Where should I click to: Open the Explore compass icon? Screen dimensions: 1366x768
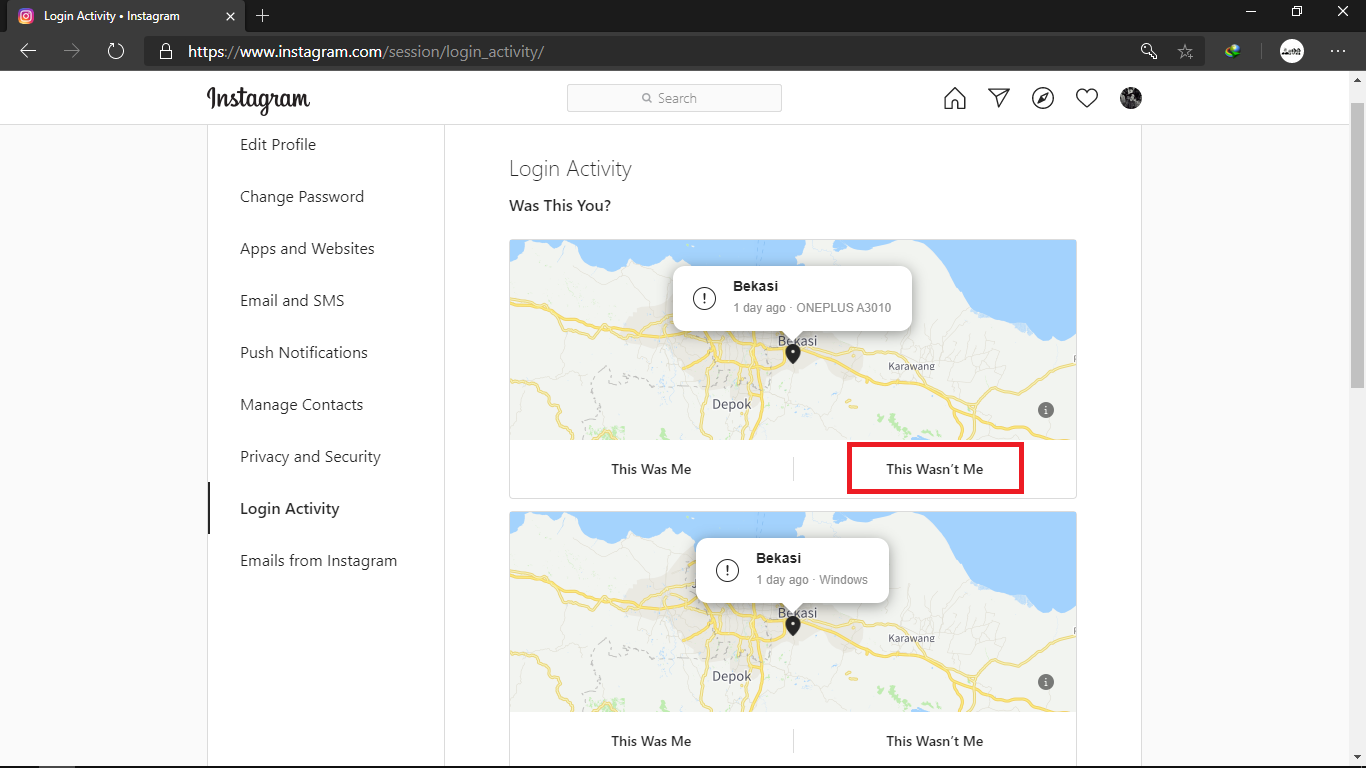pyautogui.click(x=1043, y=98)
